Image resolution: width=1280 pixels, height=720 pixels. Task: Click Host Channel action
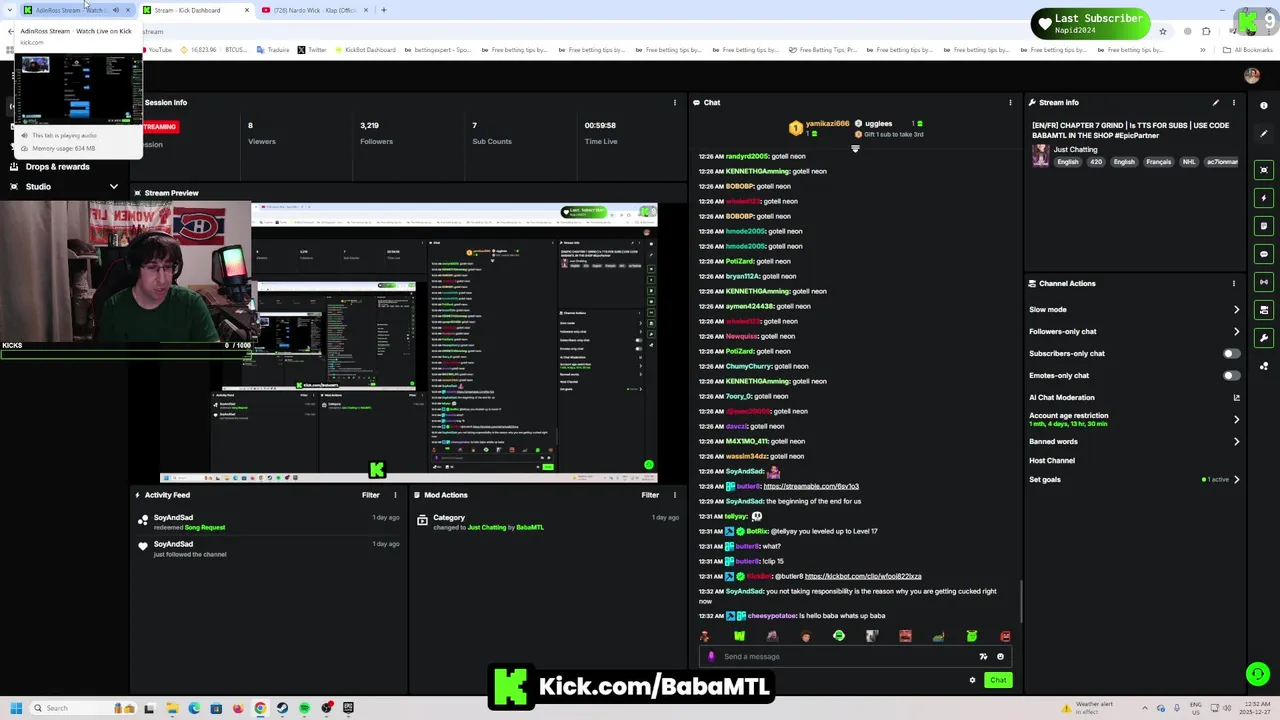click(1052, 460)
